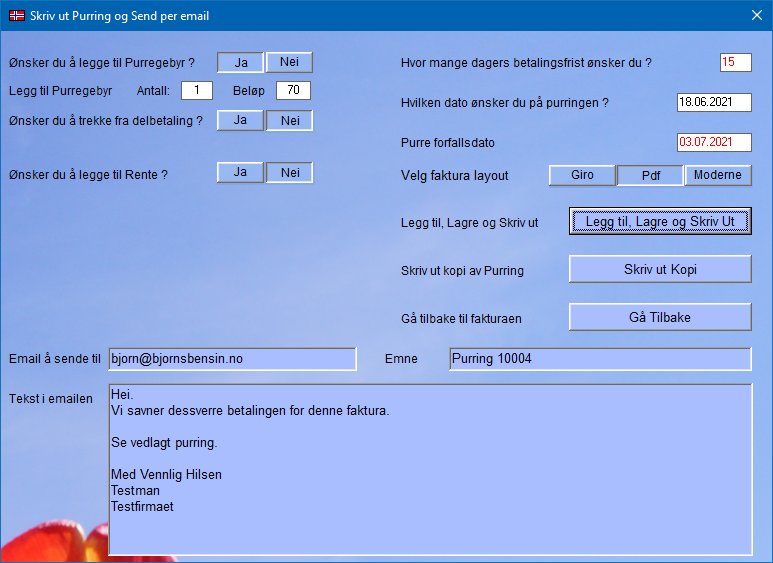Click Legg til, Lagre og Skriv Ut button
The width and height of the screenshot is (773, 563).
(660, 221)
